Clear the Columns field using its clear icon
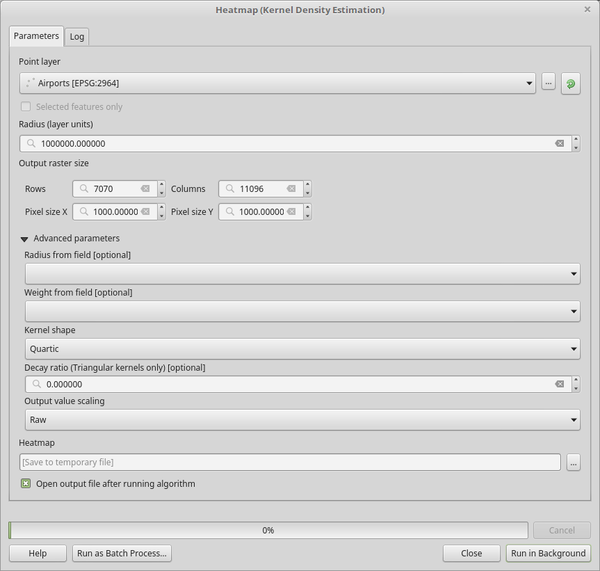 point(291,188)
